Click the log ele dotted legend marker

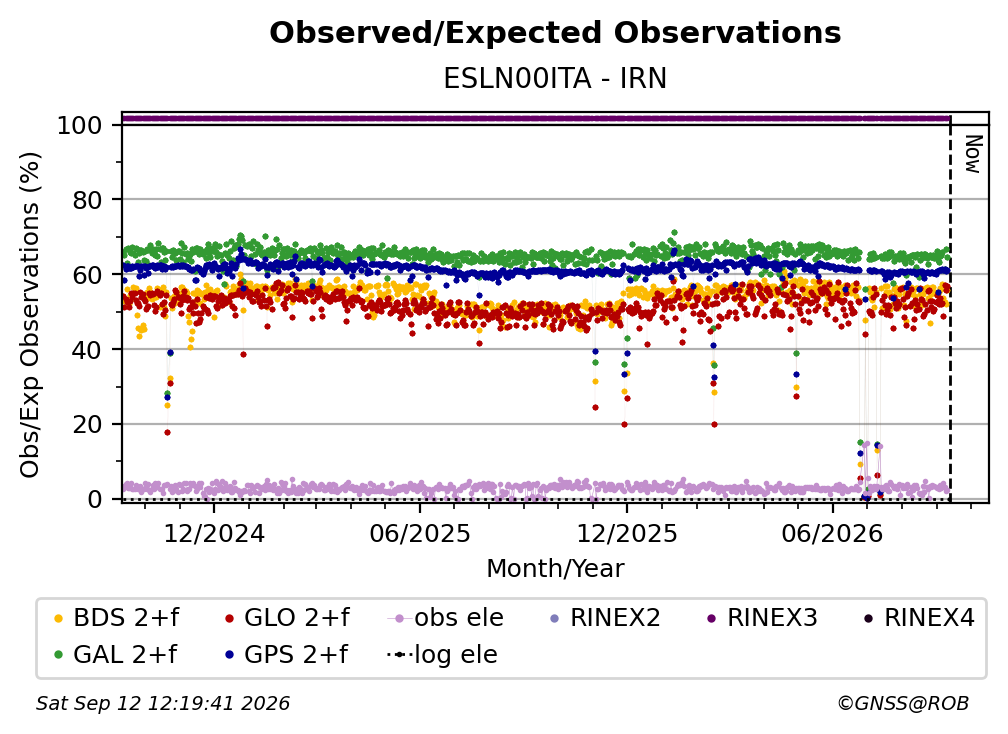click(399, 655)
